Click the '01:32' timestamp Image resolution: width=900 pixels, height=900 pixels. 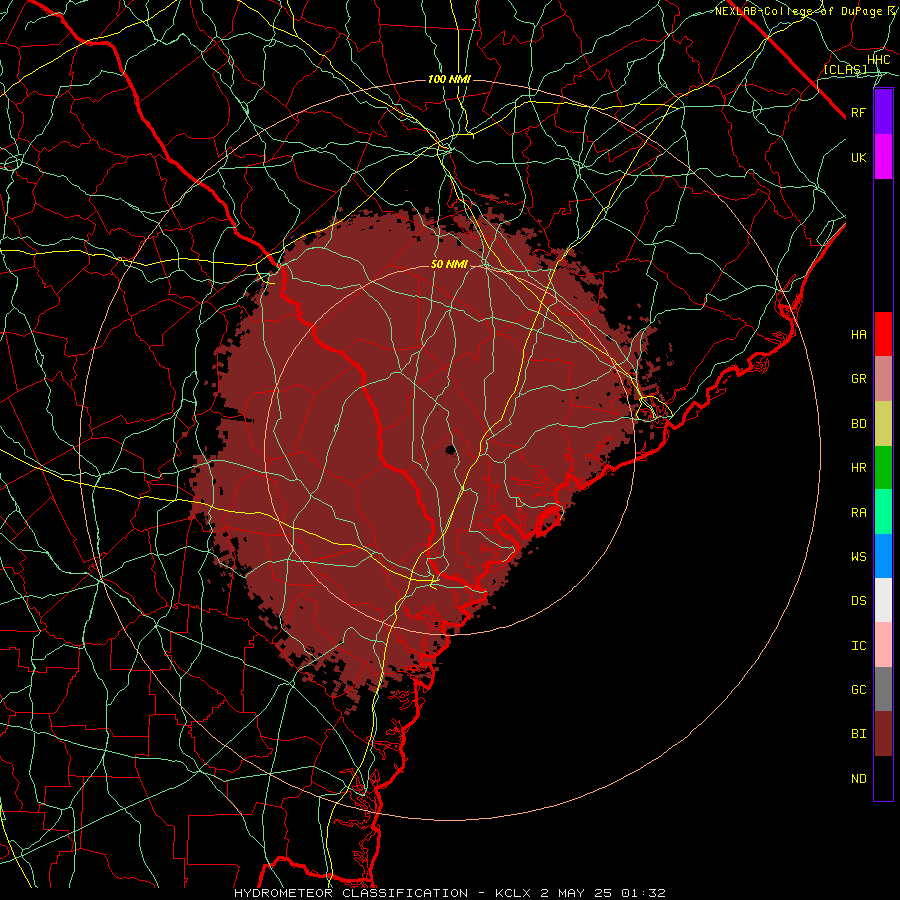pyautogui.click(x=642, y=893)
